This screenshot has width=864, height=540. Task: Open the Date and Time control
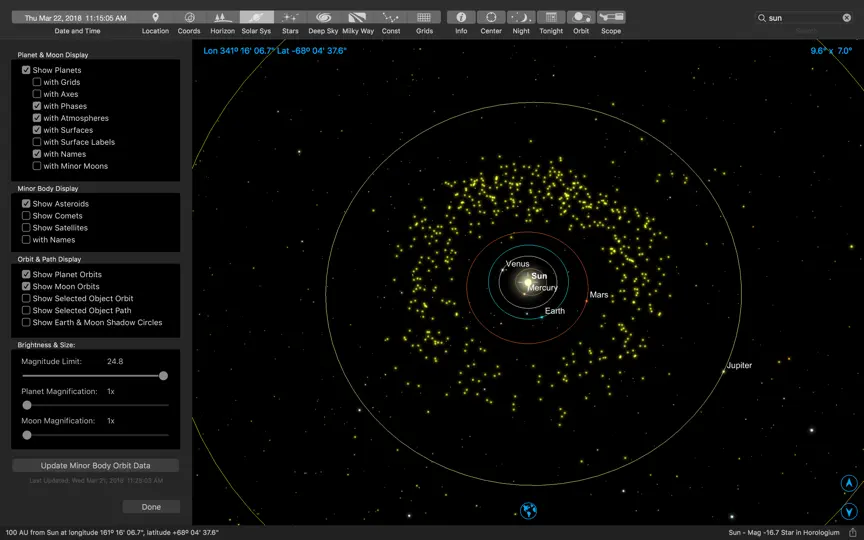click(x=75, y=18)
